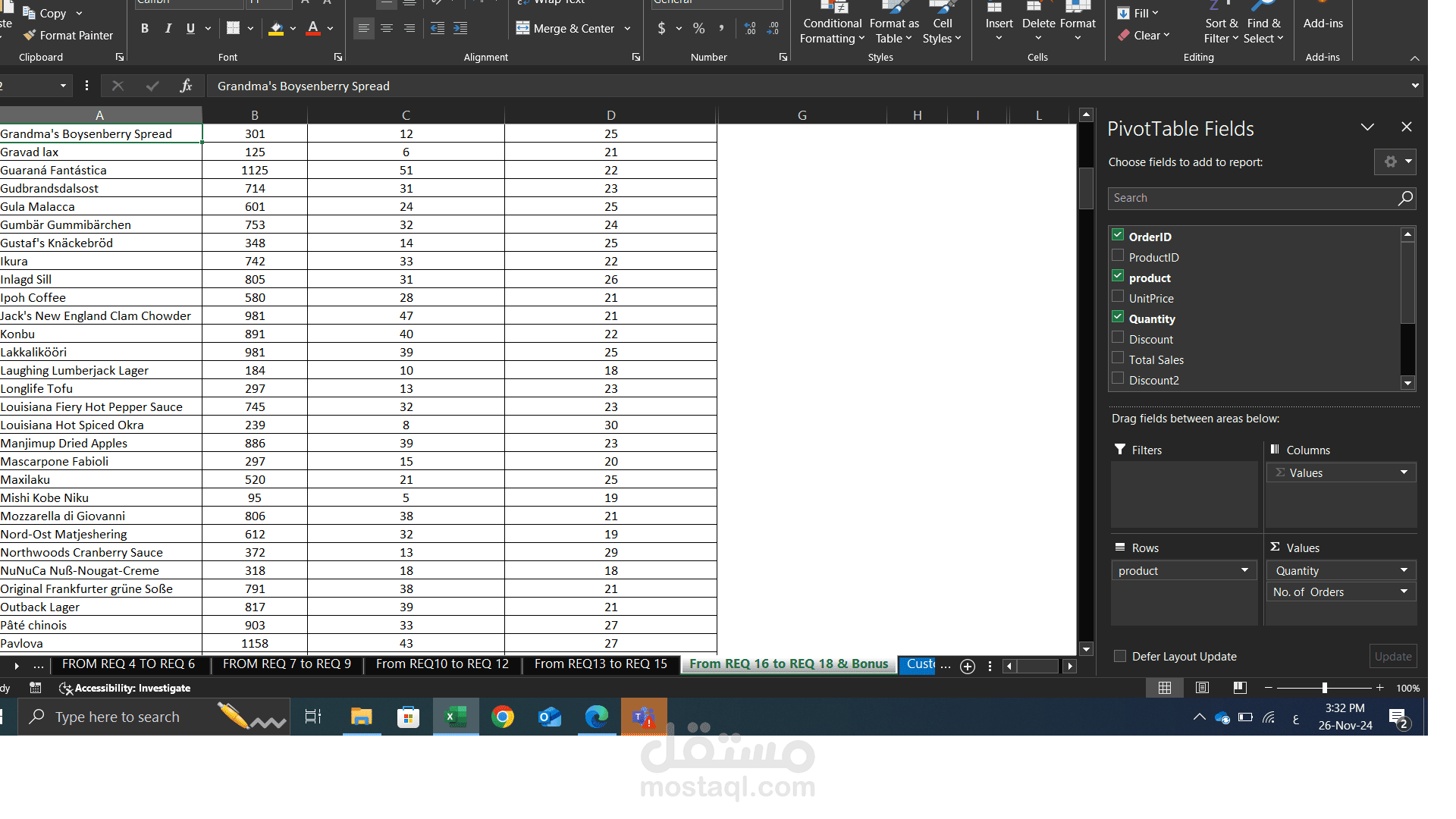The image size is (1456, 819).
Task: Click Accessibility: Investigate in status bar
Action: click(x=125, y=688)
